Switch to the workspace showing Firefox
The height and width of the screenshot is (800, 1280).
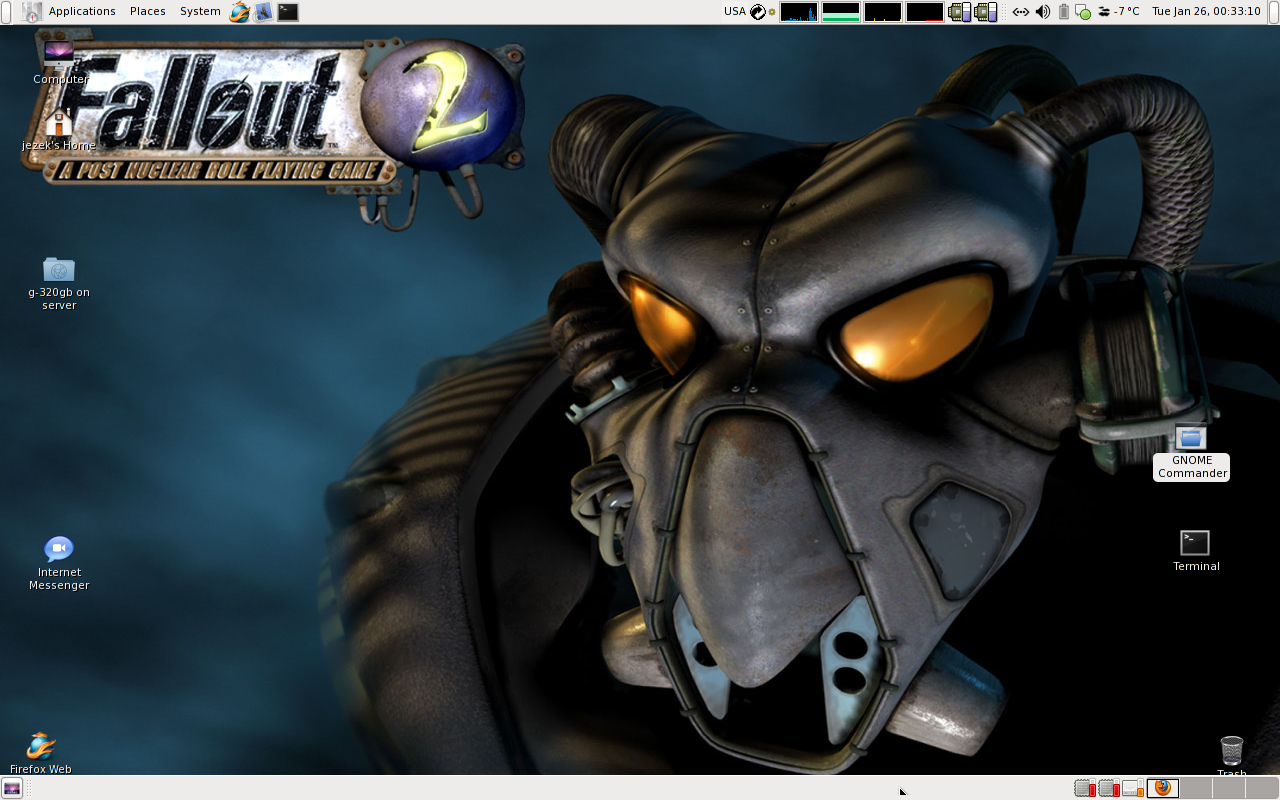1163,788
